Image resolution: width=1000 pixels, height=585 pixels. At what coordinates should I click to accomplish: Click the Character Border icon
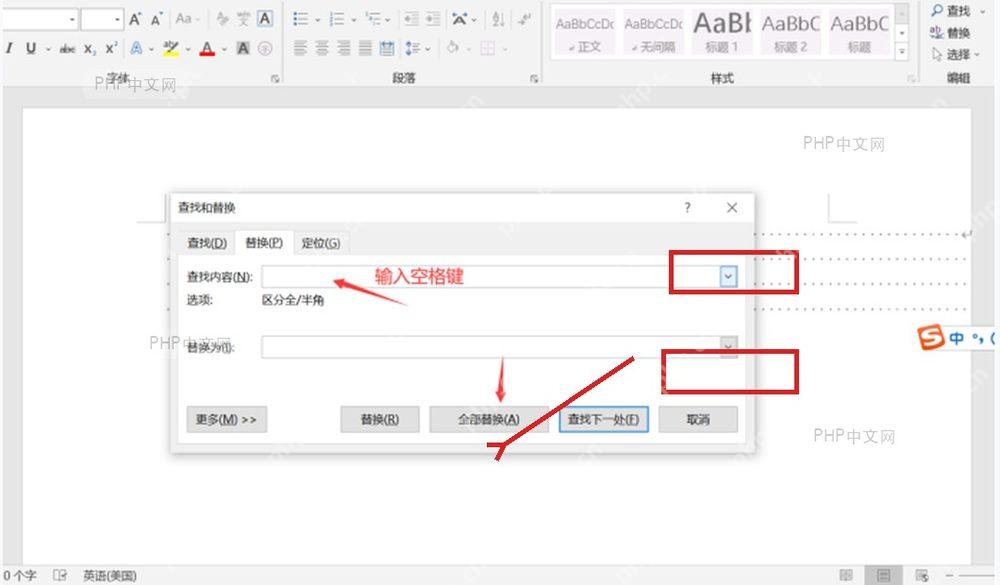265,19
